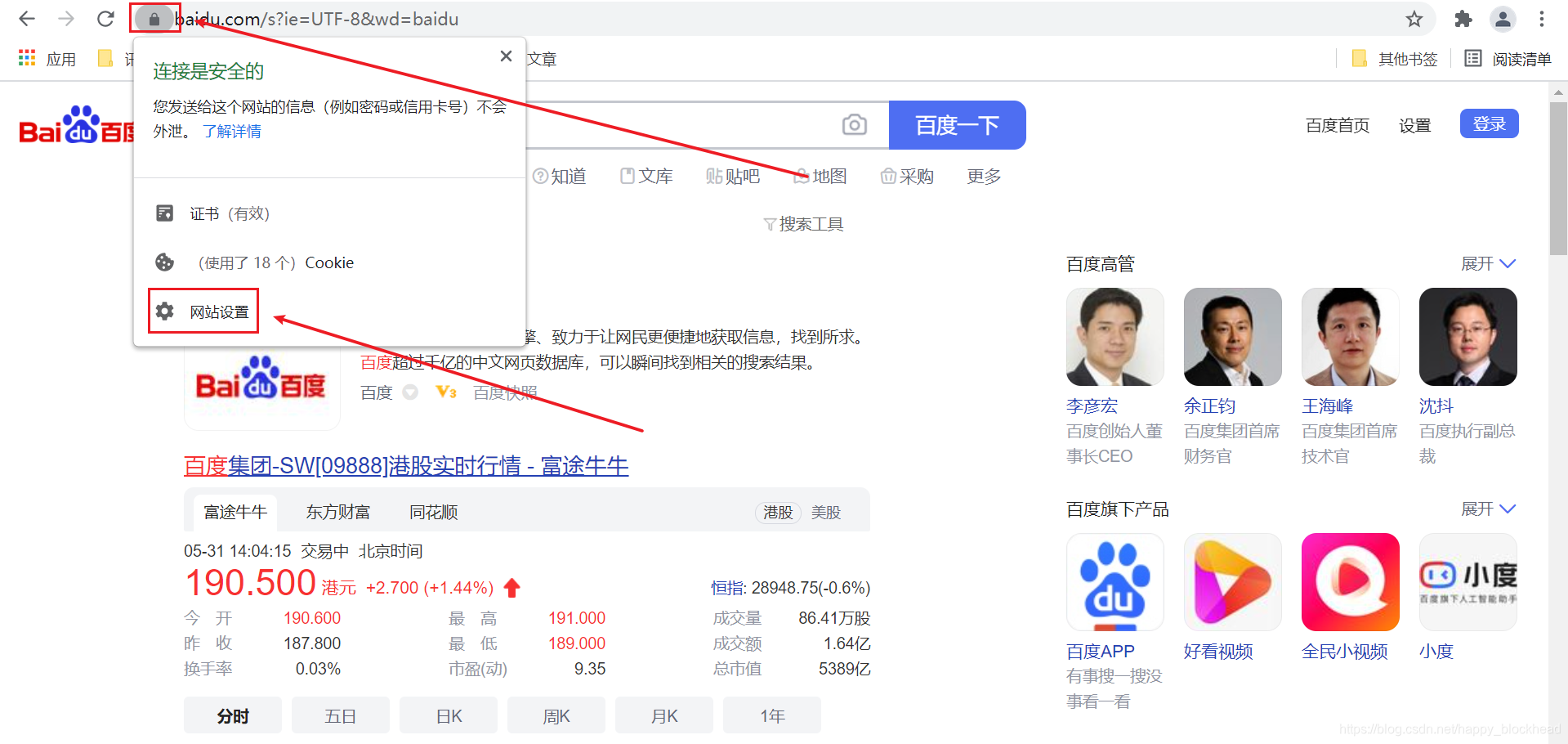
Task: Open the 更多 category menu
Action: click(x=984, y=176)
